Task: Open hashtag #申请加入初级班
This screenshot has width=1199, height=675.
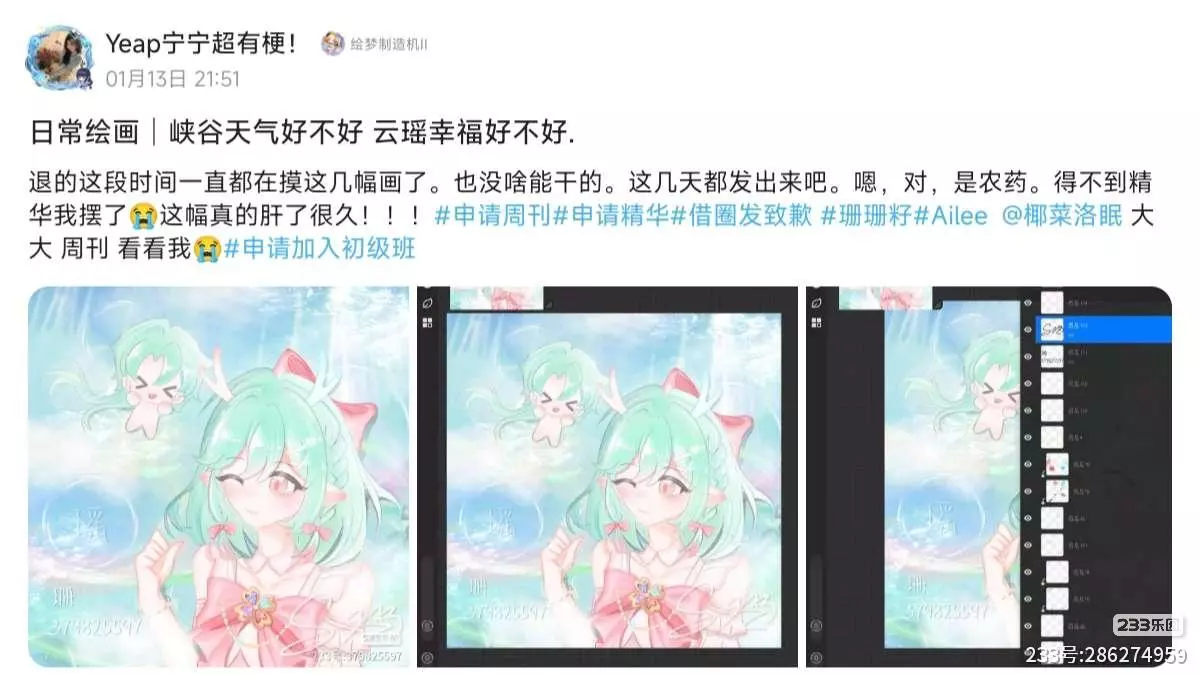Action: tap(320, 248)
